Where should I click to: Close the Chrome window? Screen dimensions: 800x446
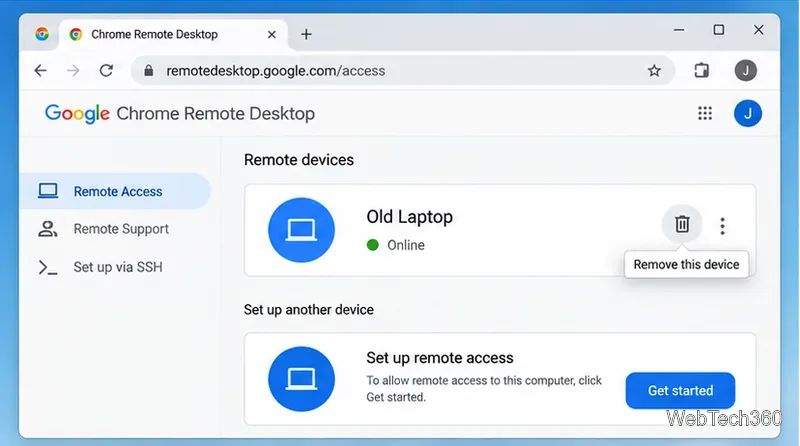759,30
